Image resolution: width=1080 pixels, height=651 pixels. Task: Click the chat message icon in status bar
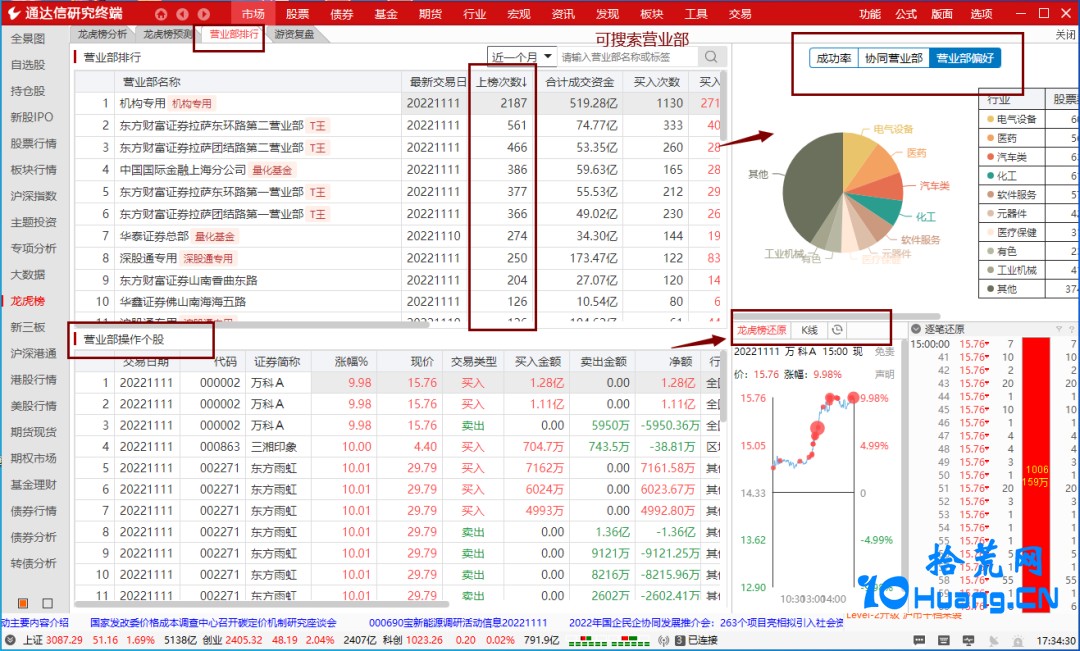coord(920,641)
